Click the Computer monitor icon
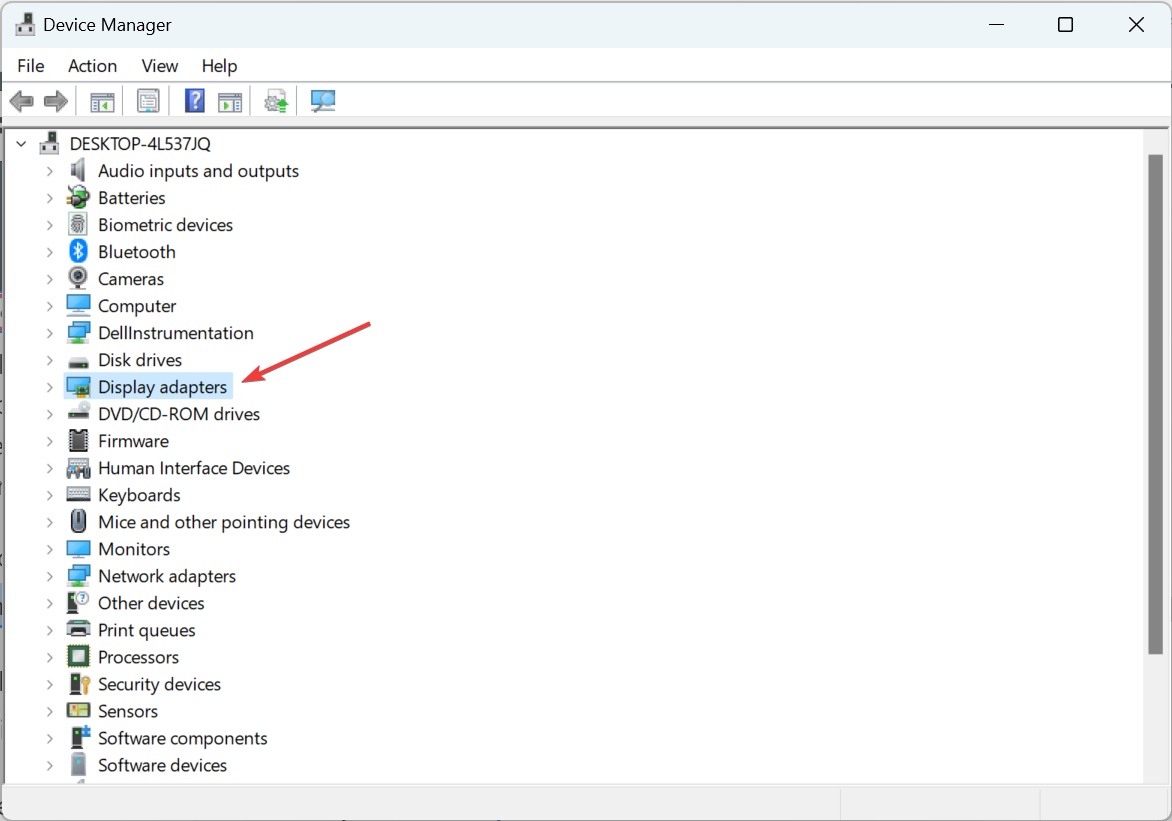 pyautogui.click(x=78, y=305)
